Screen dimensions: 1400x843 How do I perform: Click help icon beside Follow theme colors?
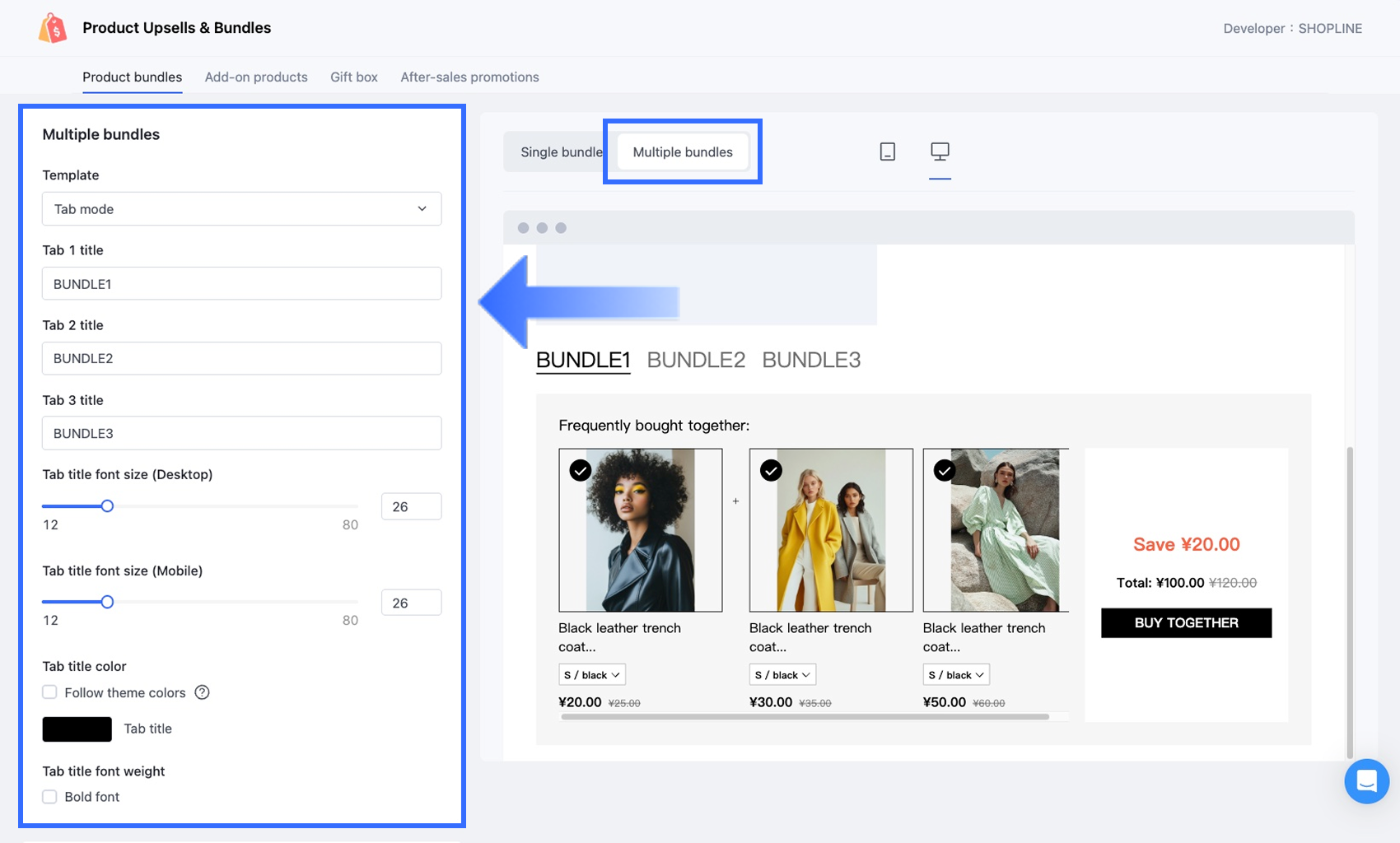[202, 692]
